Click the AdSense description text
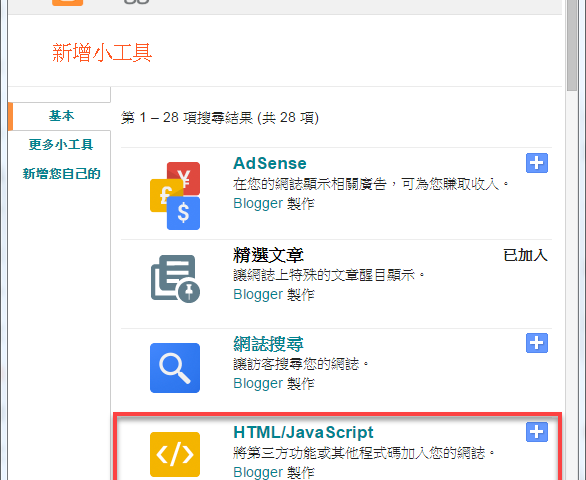 point(371,184)
